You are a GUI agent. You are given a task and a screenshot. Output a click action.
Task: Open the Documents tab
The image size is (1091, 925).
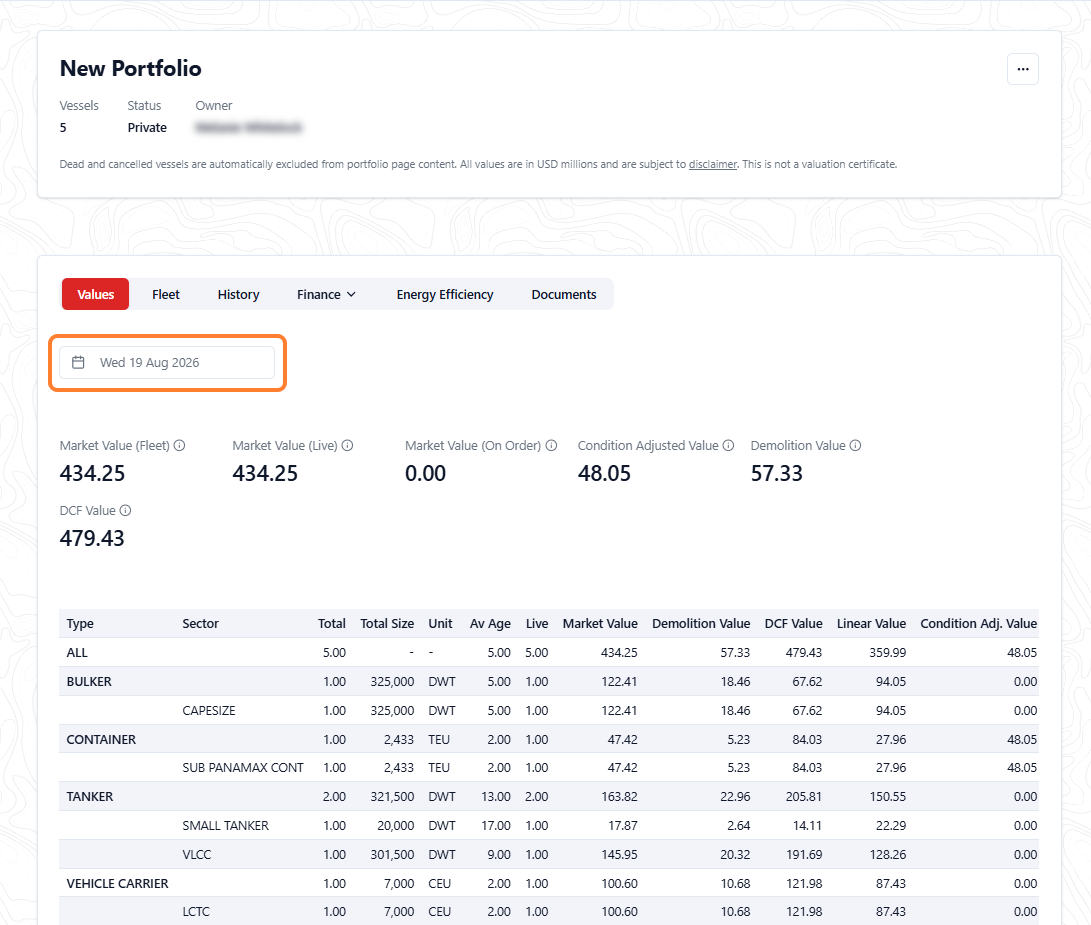(564, 294)
